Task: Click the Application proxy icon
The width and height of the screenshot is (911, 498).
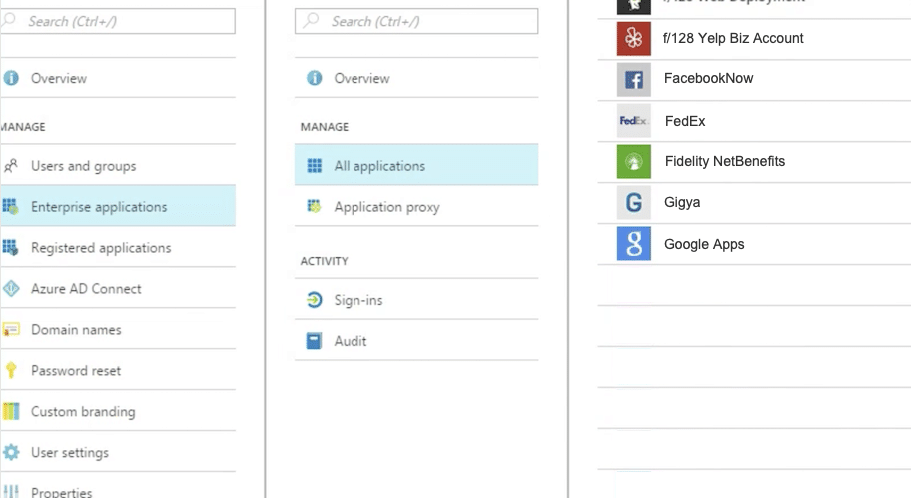Action: (314, 206)
